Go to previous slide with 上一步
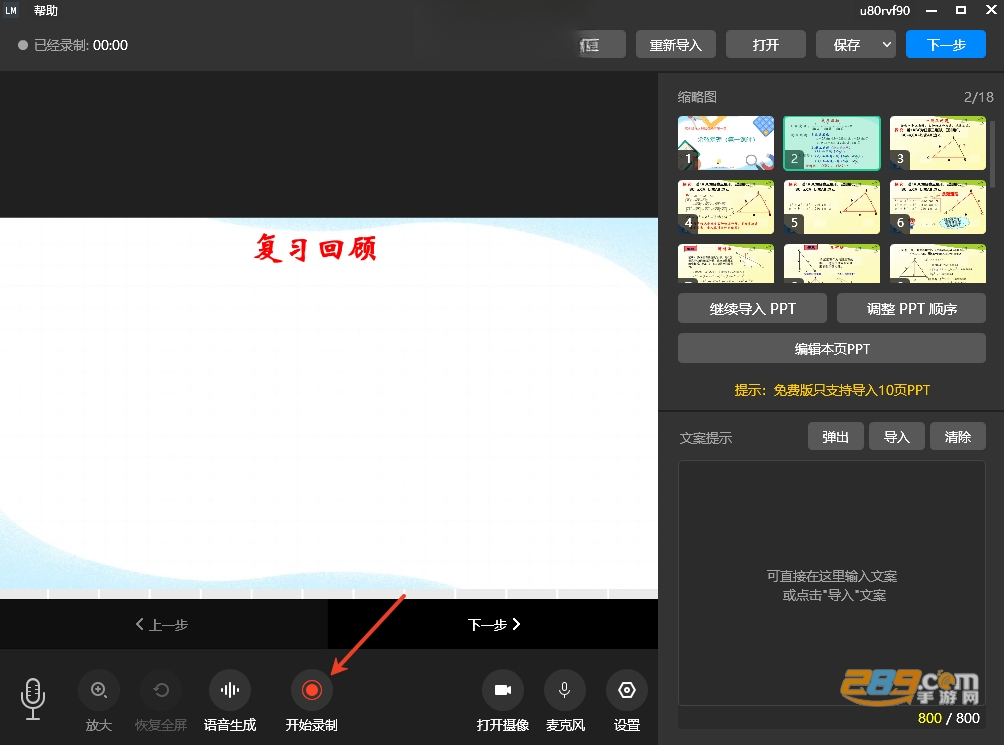Screen dimensions: 1004x745 [x=163, y=624]
